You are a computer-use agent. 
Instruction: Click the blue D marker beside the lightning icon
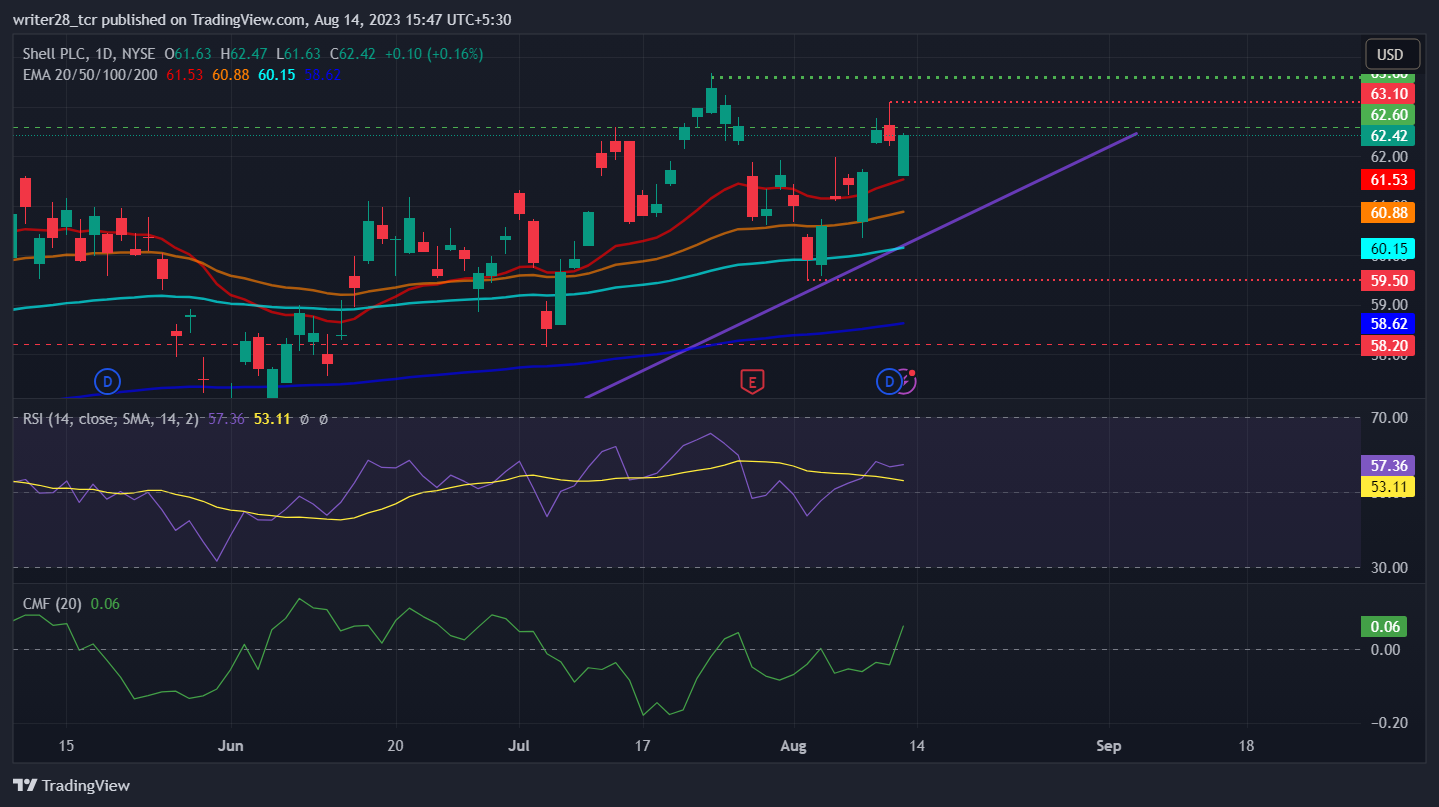pos(888,380)
